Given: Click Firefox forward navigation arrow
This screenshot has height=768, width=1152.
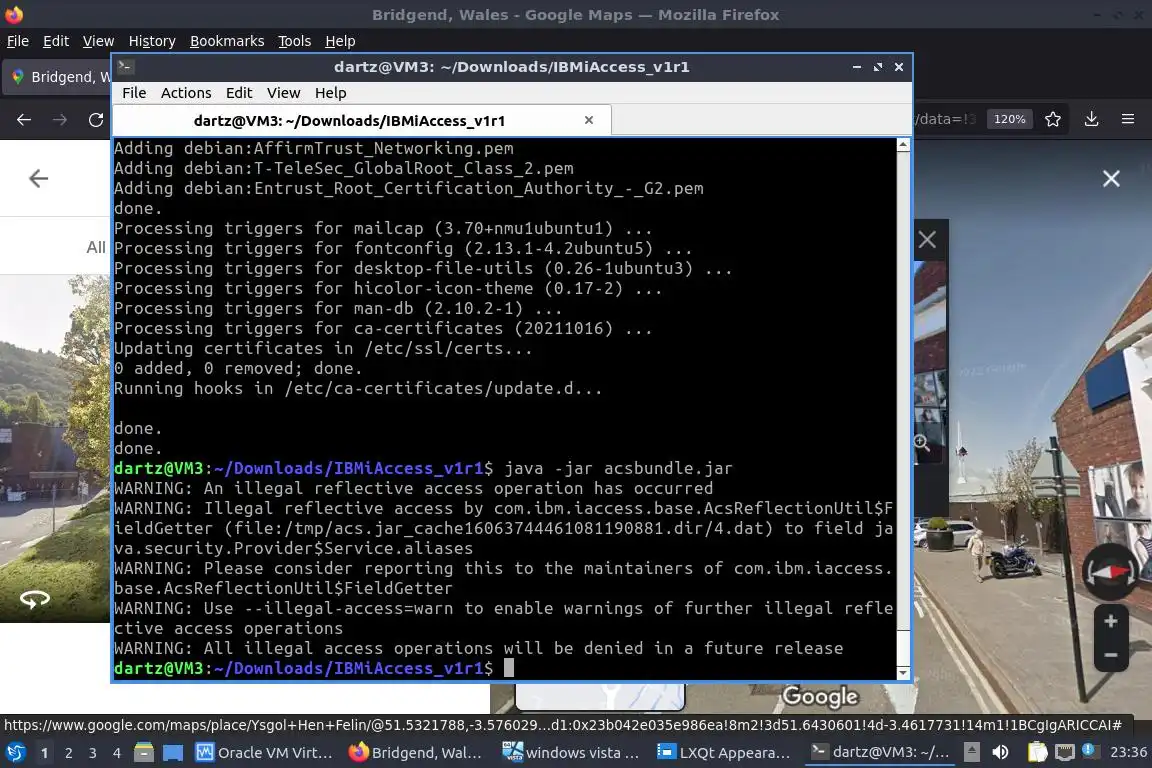Looking at the screenshot, I should 60,120.
